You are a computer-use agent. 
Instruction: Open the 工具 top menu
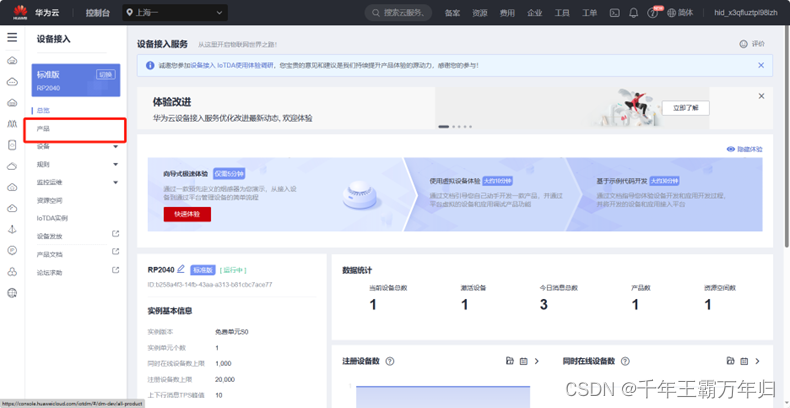click(562, 13)
